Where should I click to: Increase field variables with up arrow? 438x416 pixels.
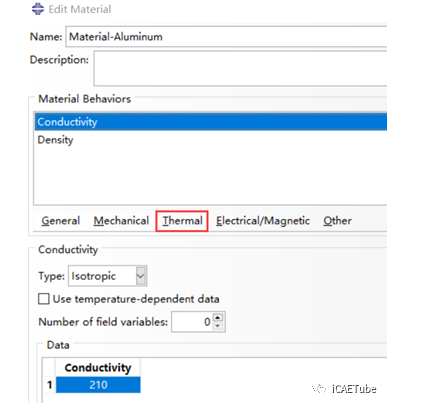pos(218,317)
